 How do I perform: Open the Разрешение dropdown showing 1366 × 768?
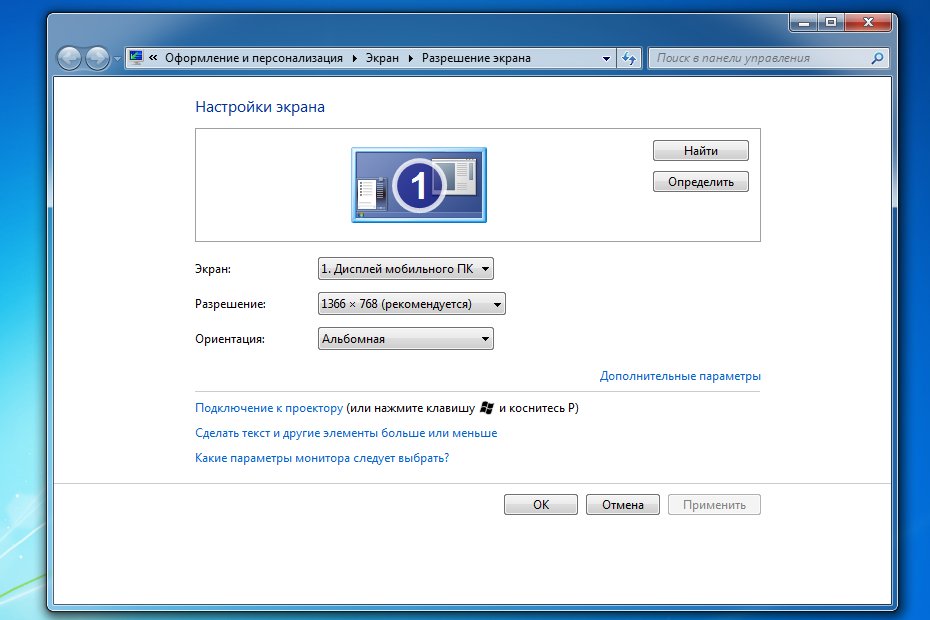coord(411,304)
